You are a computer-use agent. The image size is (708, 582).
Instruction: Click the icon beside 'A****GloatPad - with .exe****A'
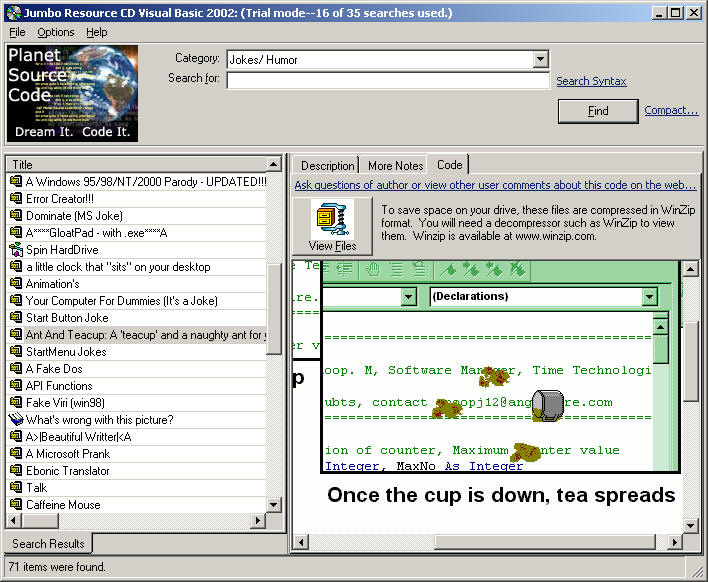(x=16, y=233)
